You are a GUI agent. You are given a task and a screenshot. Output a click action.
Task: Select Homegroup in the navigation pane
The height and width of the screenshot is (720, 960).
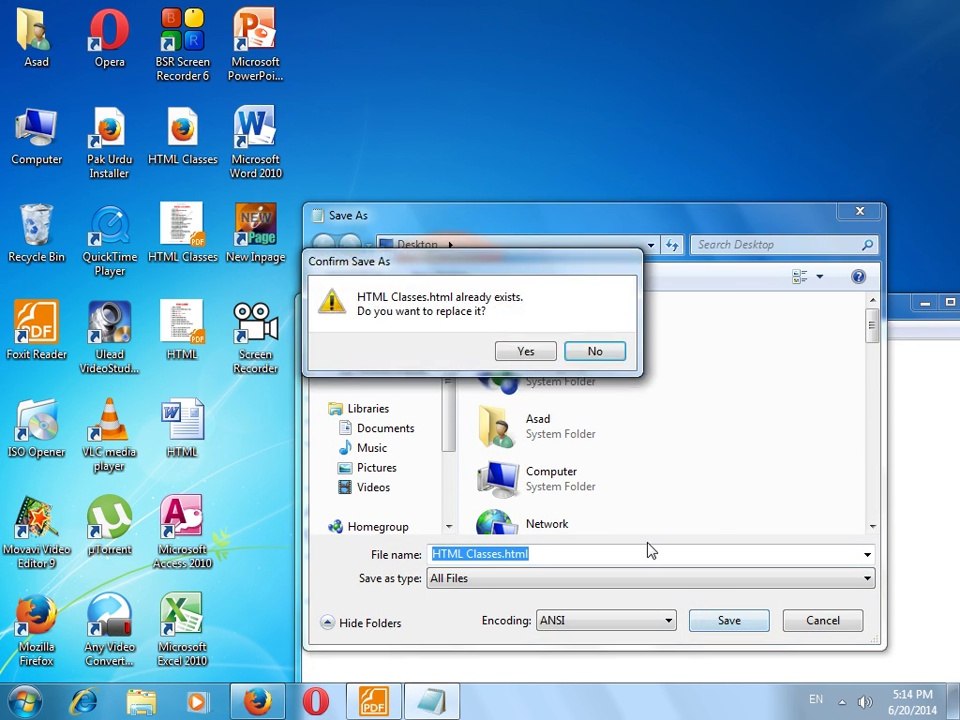(x=368, y=527)
